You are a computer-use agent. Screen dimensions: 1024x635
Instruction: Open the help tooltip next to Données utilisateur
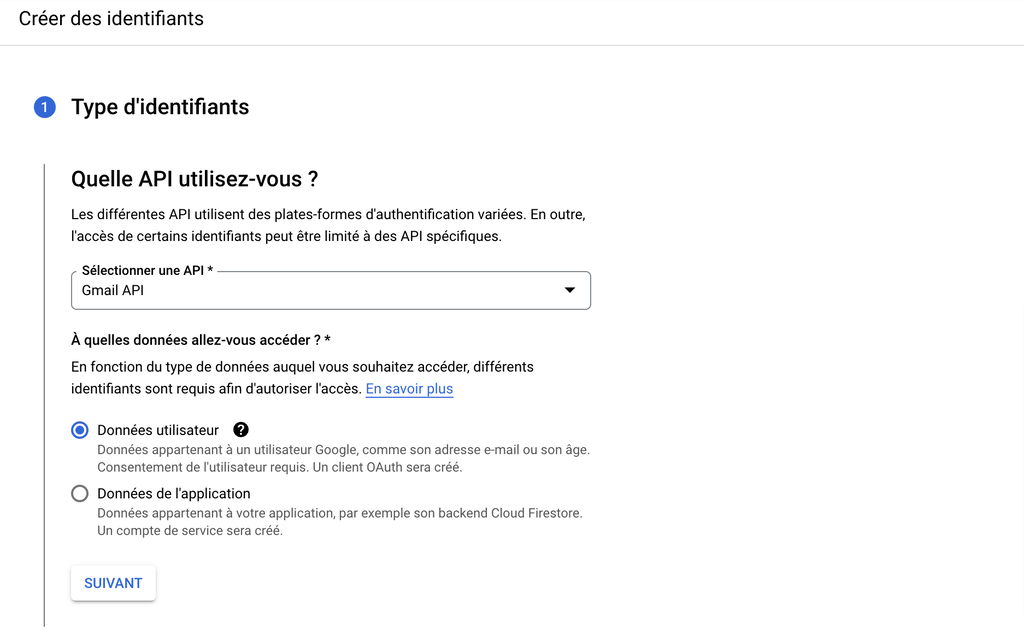(x=241, y=430)
